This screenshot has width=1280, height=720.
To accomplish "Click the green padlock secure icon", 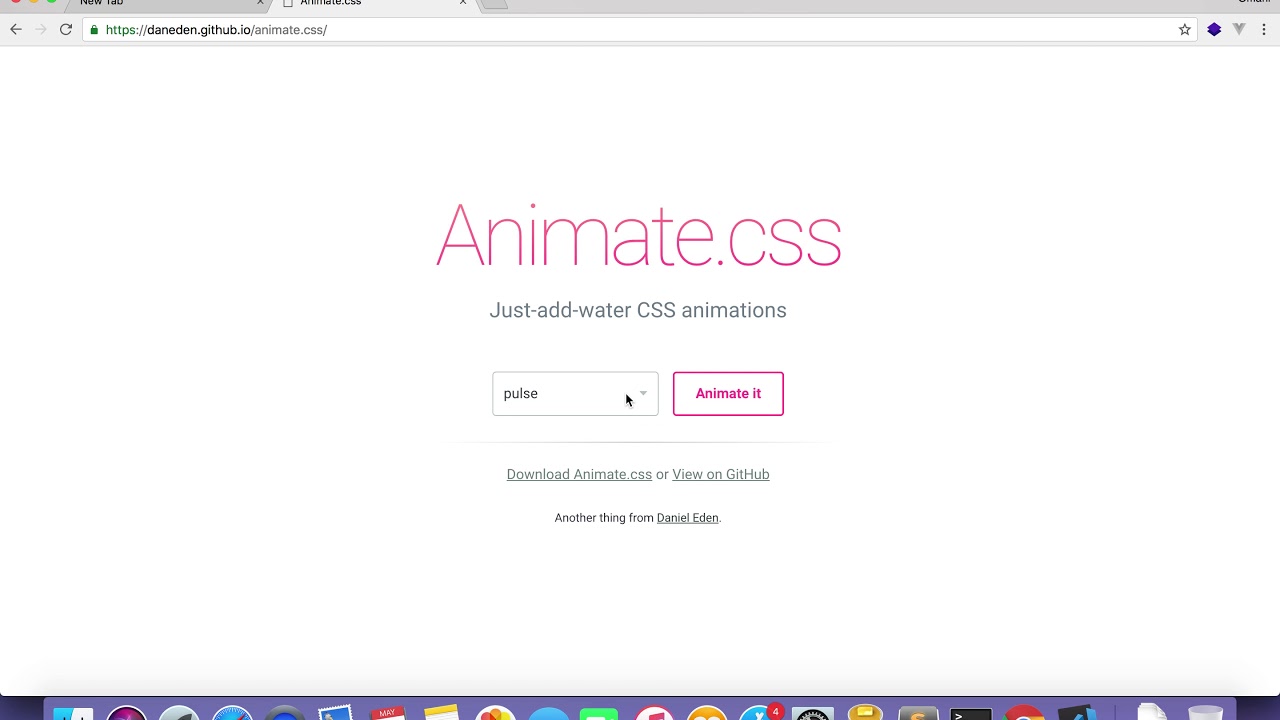I will coord(94,30).
